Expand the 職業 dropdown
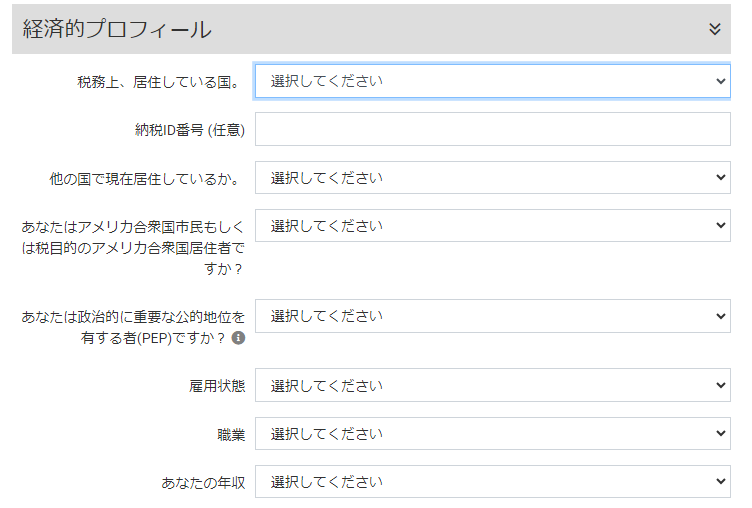Viewport: 752px width, 508px height. [493, 433]
